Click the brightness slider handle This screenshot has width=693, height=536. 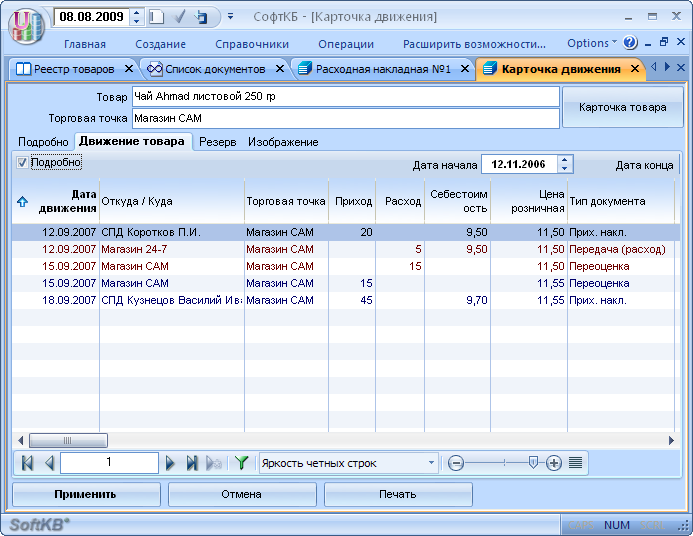pyautogui.click(x=533, y=463)
